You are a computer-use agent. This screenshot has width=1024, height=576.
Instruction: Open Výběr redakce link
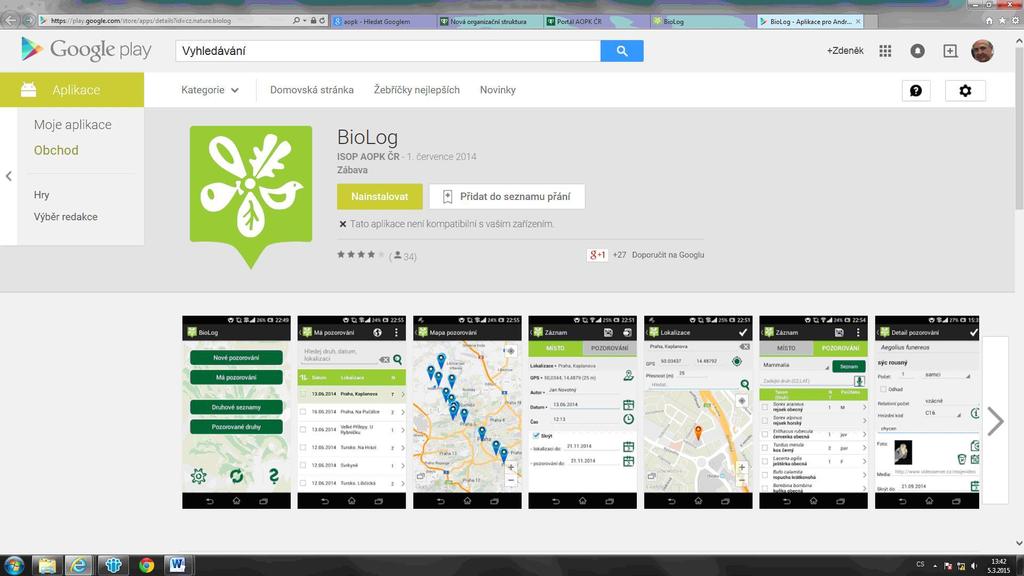pos(65,217)
